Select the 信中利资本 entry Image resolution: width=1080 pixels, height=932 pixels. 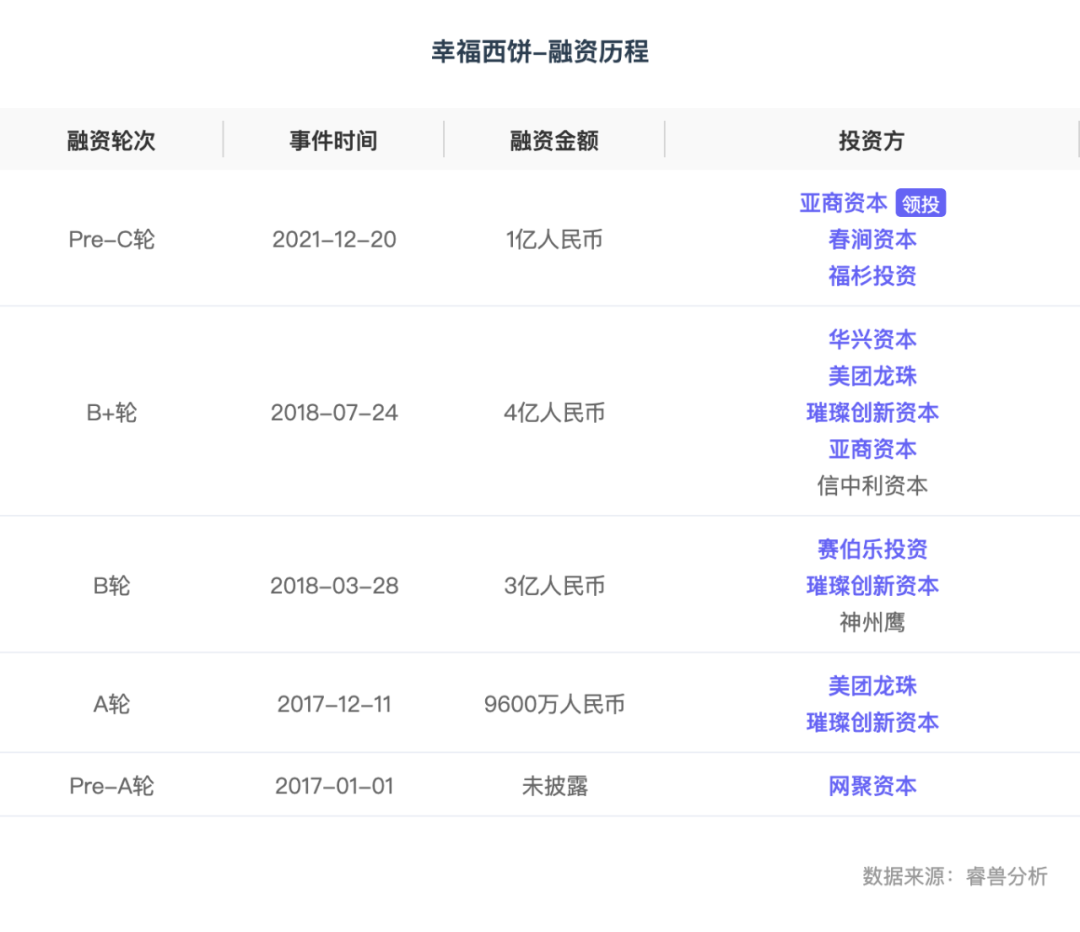click(x=872, y=485)
